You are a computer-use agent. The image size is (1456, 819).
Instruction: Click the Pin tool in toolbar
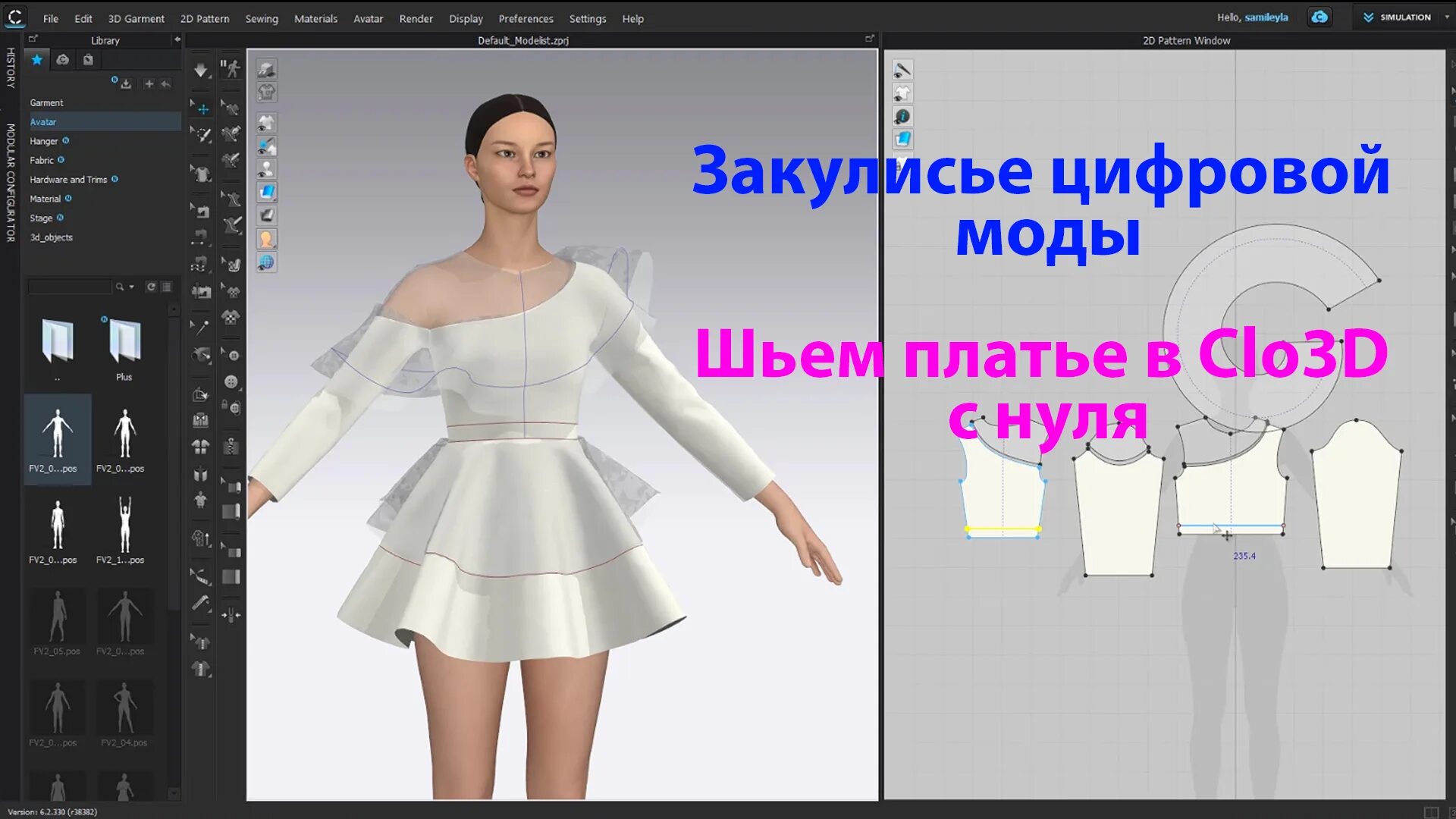click(200, 328)
